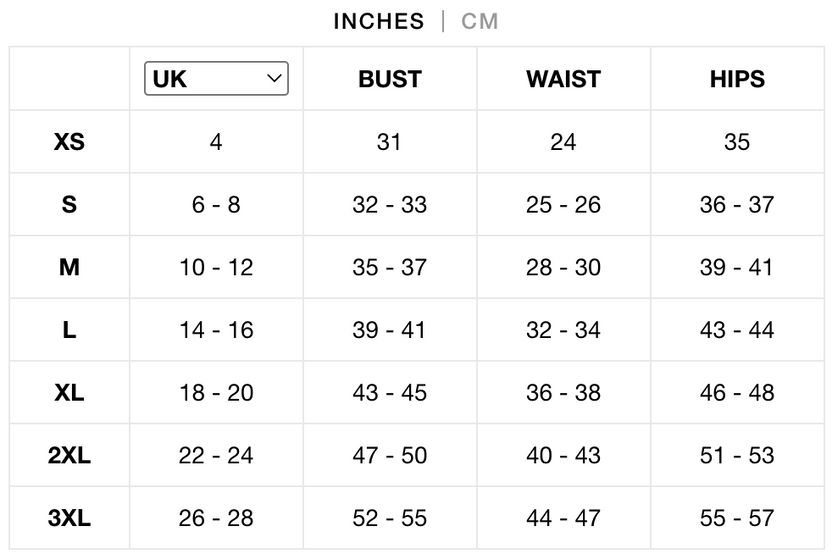Screen dimensions: 832x554
Task: Click the UK size 26 - 28 cell
Action: (x=216, y=517)
